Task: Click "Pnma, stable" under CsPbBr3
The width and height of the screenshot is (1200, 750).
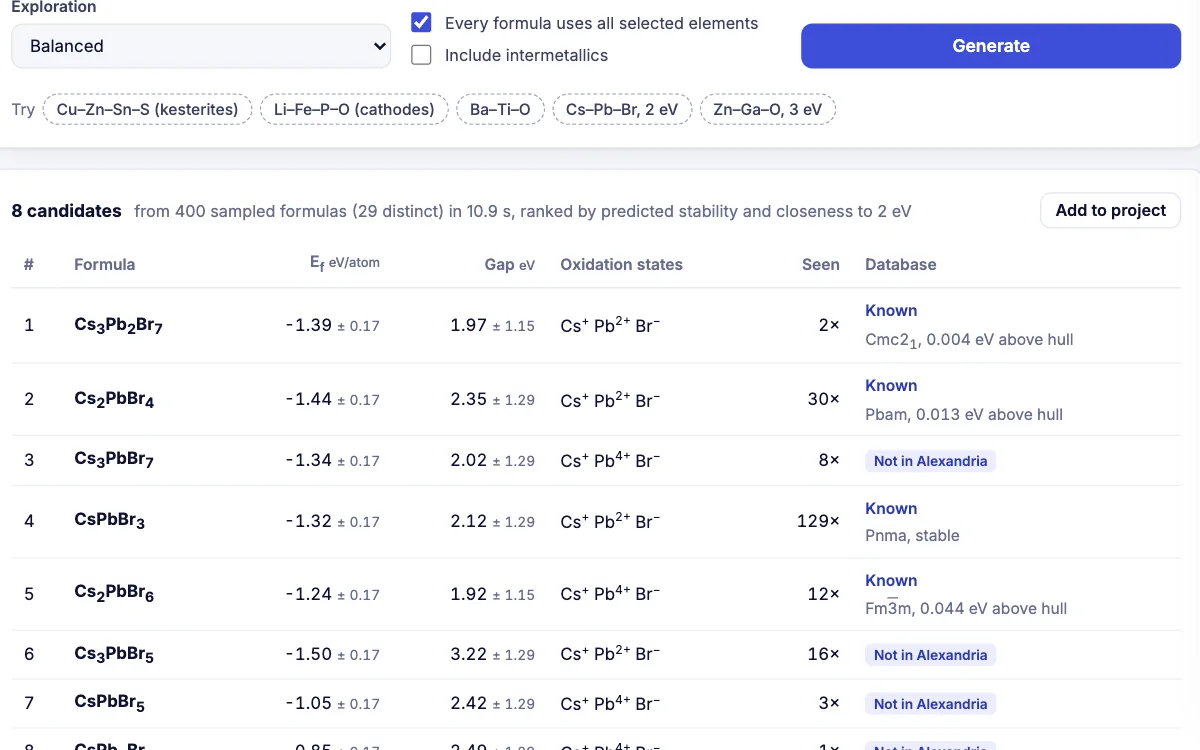Action: coord(912,536)
